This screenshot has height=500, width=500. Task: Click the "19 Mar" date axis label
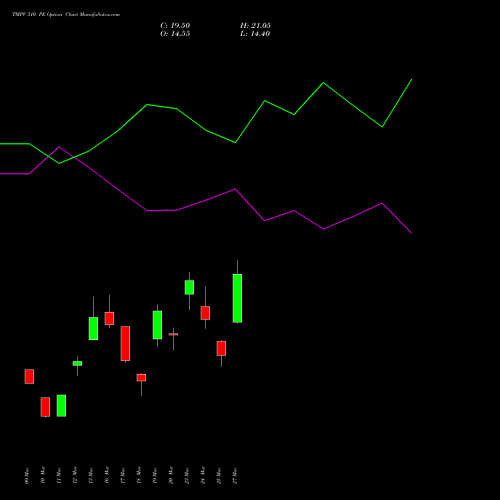[155, 476]
